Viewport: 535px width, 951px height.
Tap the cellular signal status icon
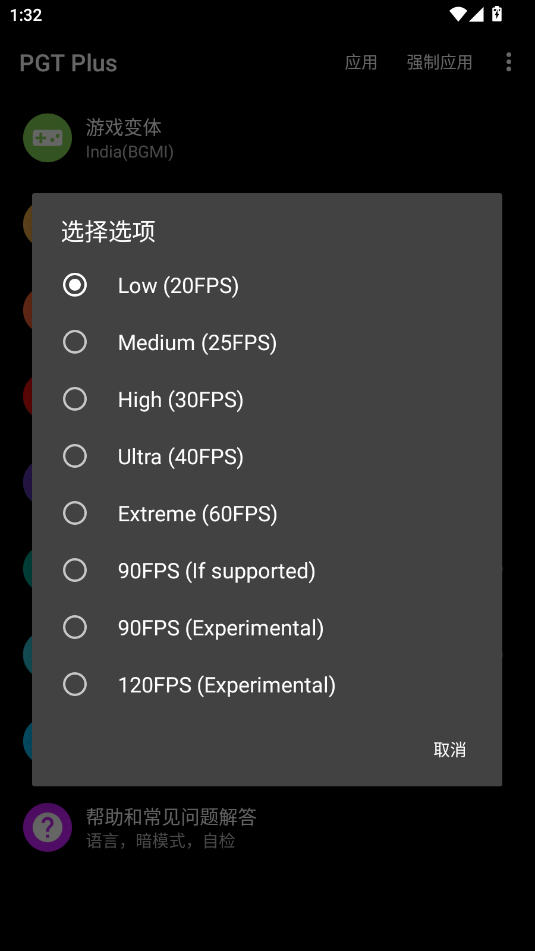coord(477,14)
